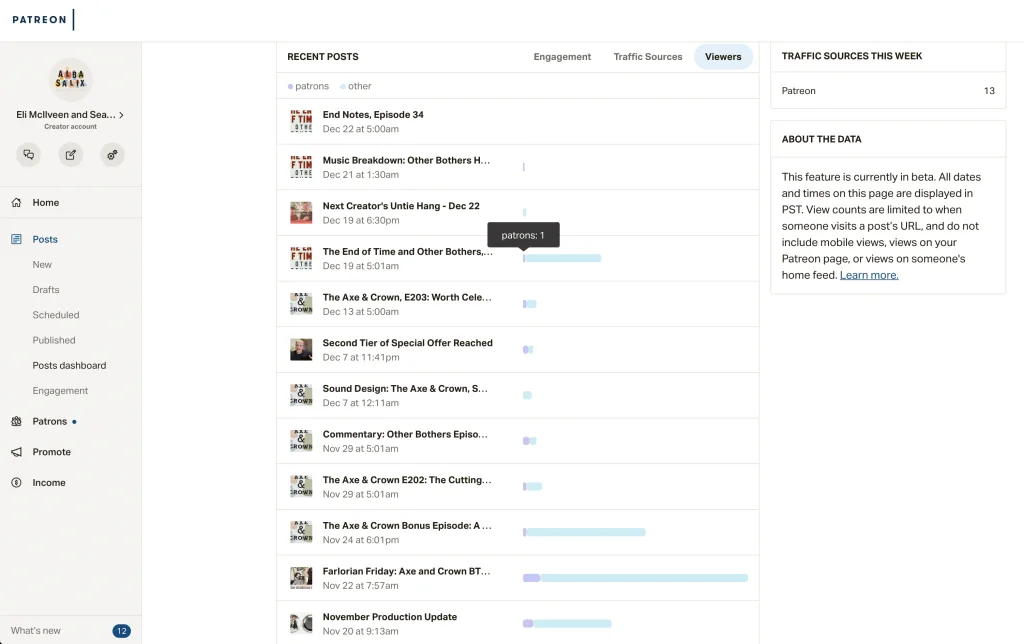The image size is (1024, 644).
Task: Click the traffic count 13
Action: click(x=989, y=91)
